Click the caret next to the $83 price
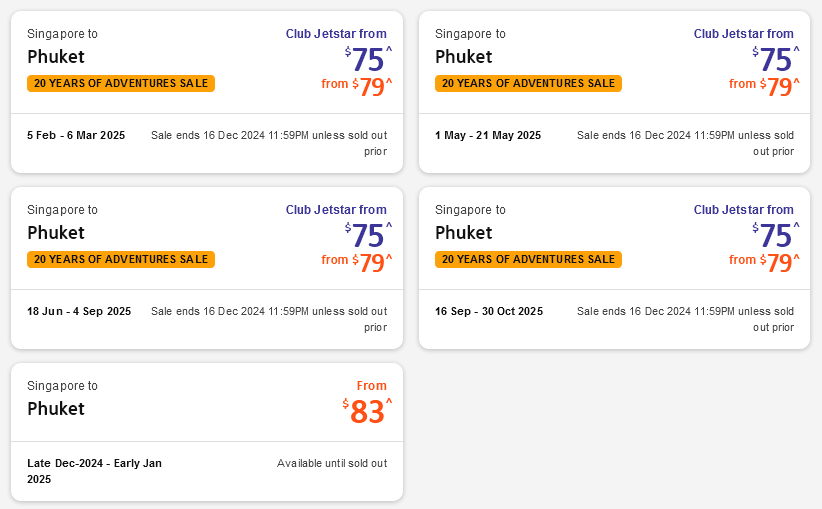The image size is (822, 509). pos(389,401)
